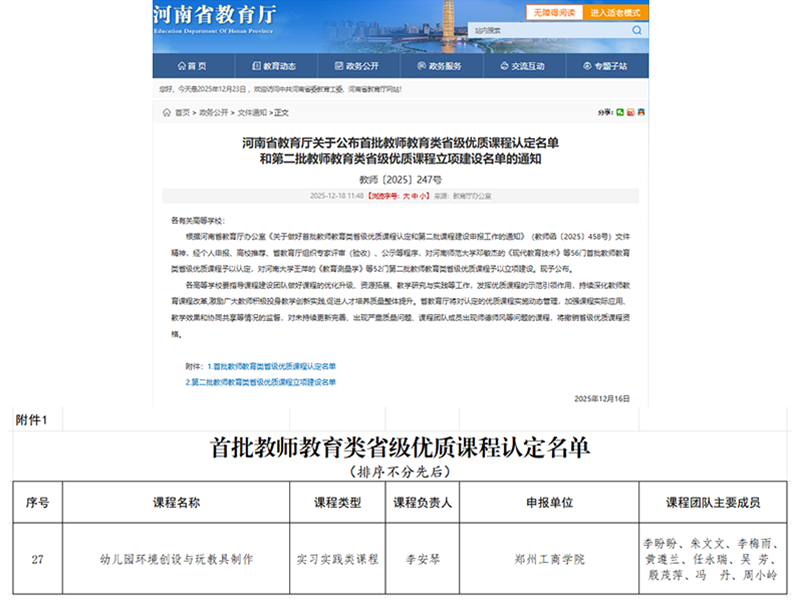This screenshot has width=800, height=600.
Task: Switch on 进入适老模式 elder mode
Action: click(616, 12)
